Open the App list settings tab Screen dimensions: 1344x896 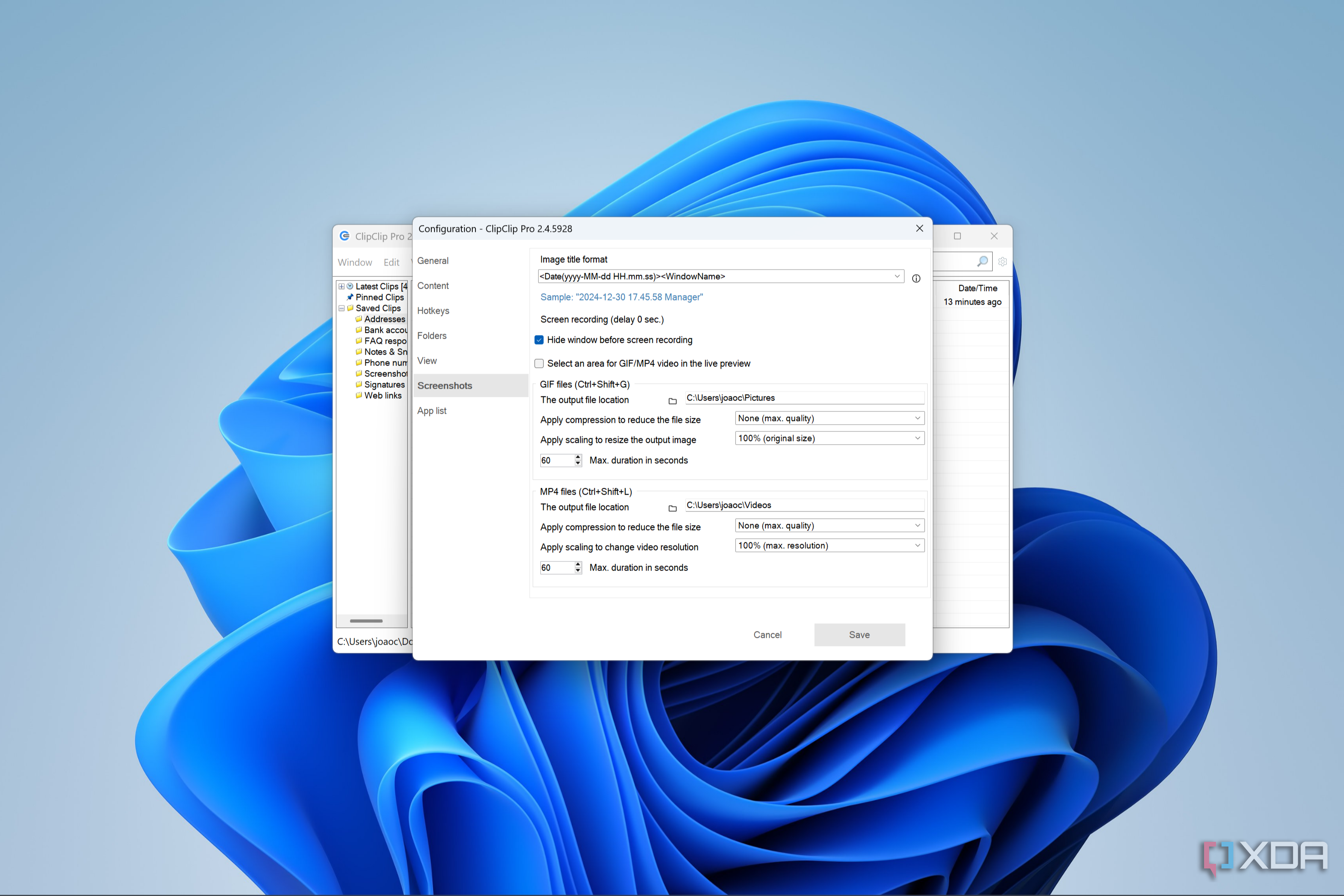click(x=432, y=411)
